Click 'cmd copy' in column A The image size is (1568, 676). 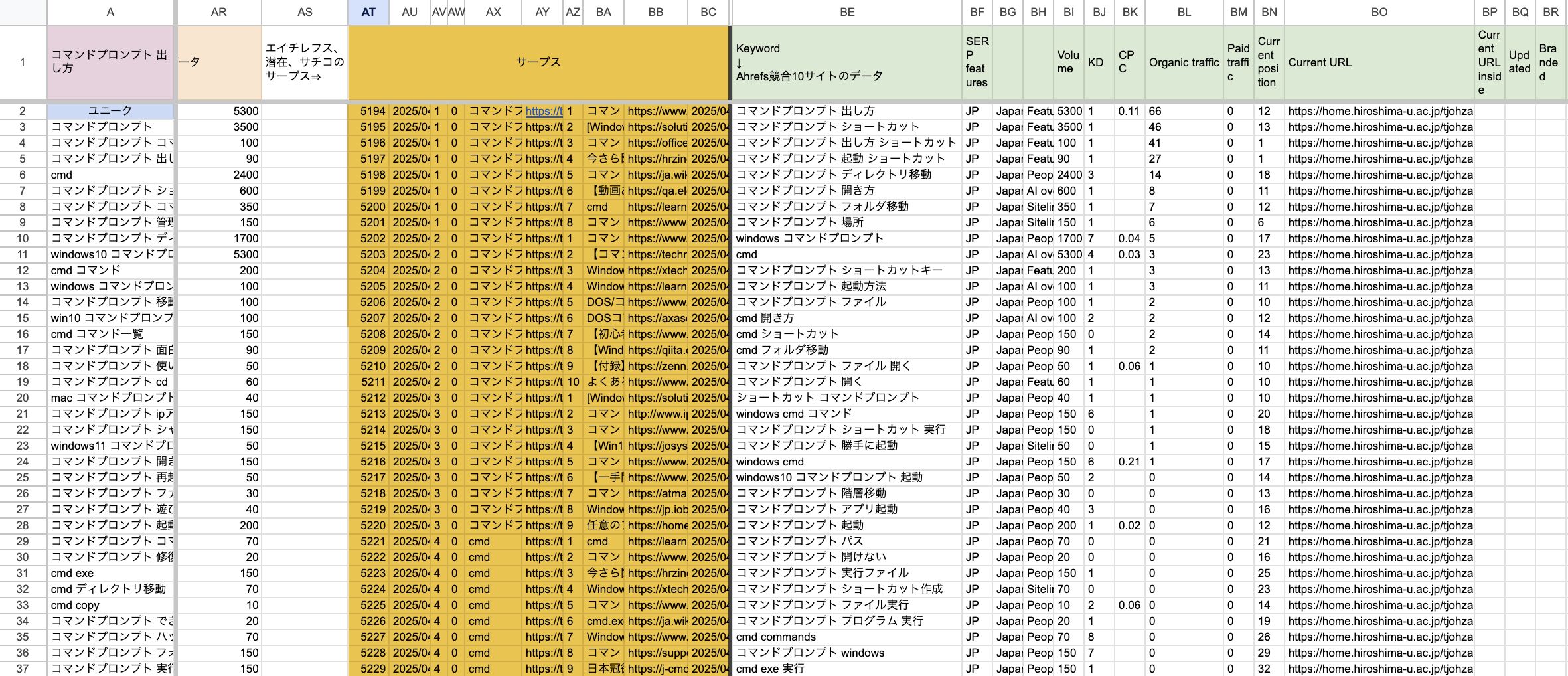click(x=110, y=605)
